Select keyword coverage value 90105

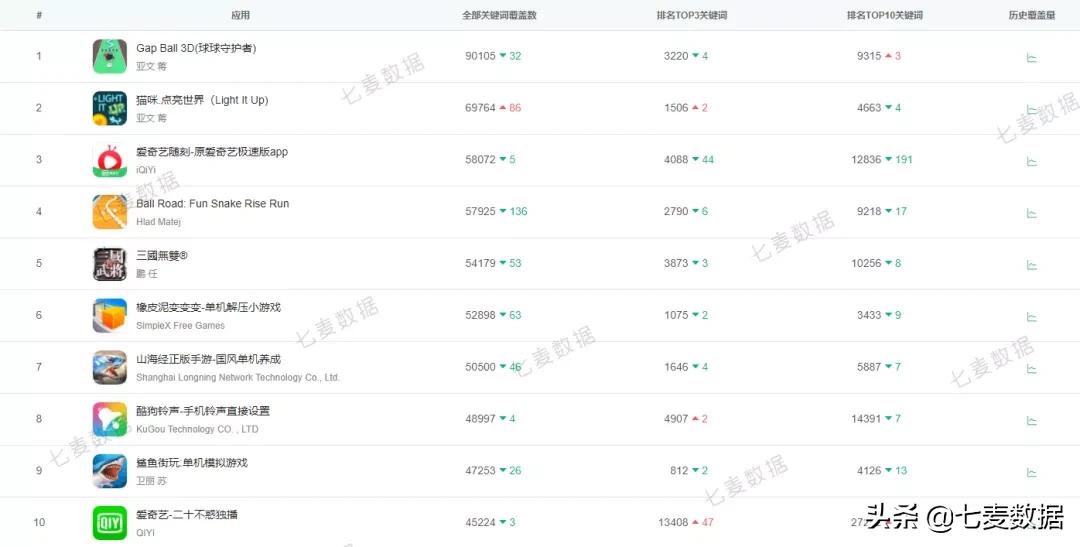[x=480, y=56]
